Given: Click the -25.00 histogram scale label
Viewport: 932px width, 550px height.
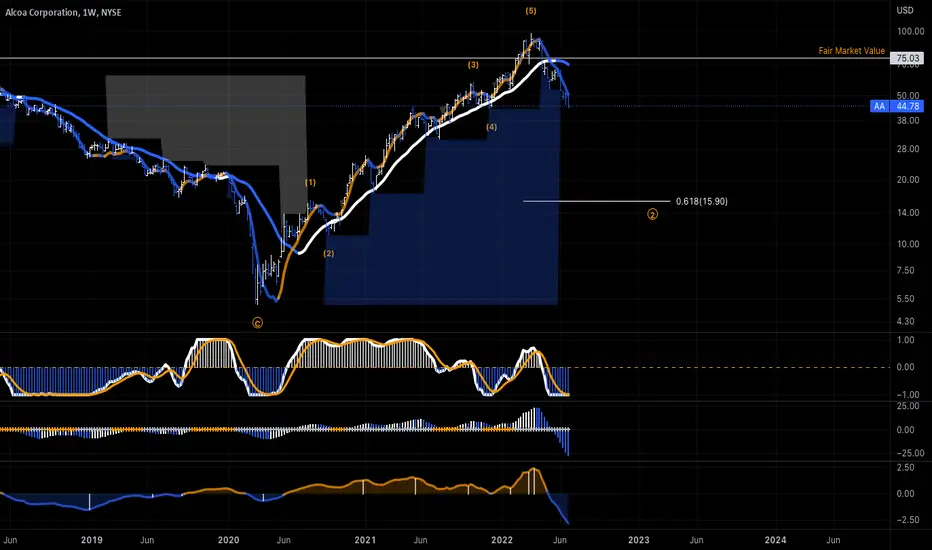Looking at the screenshot, I should tap(909, 453).
